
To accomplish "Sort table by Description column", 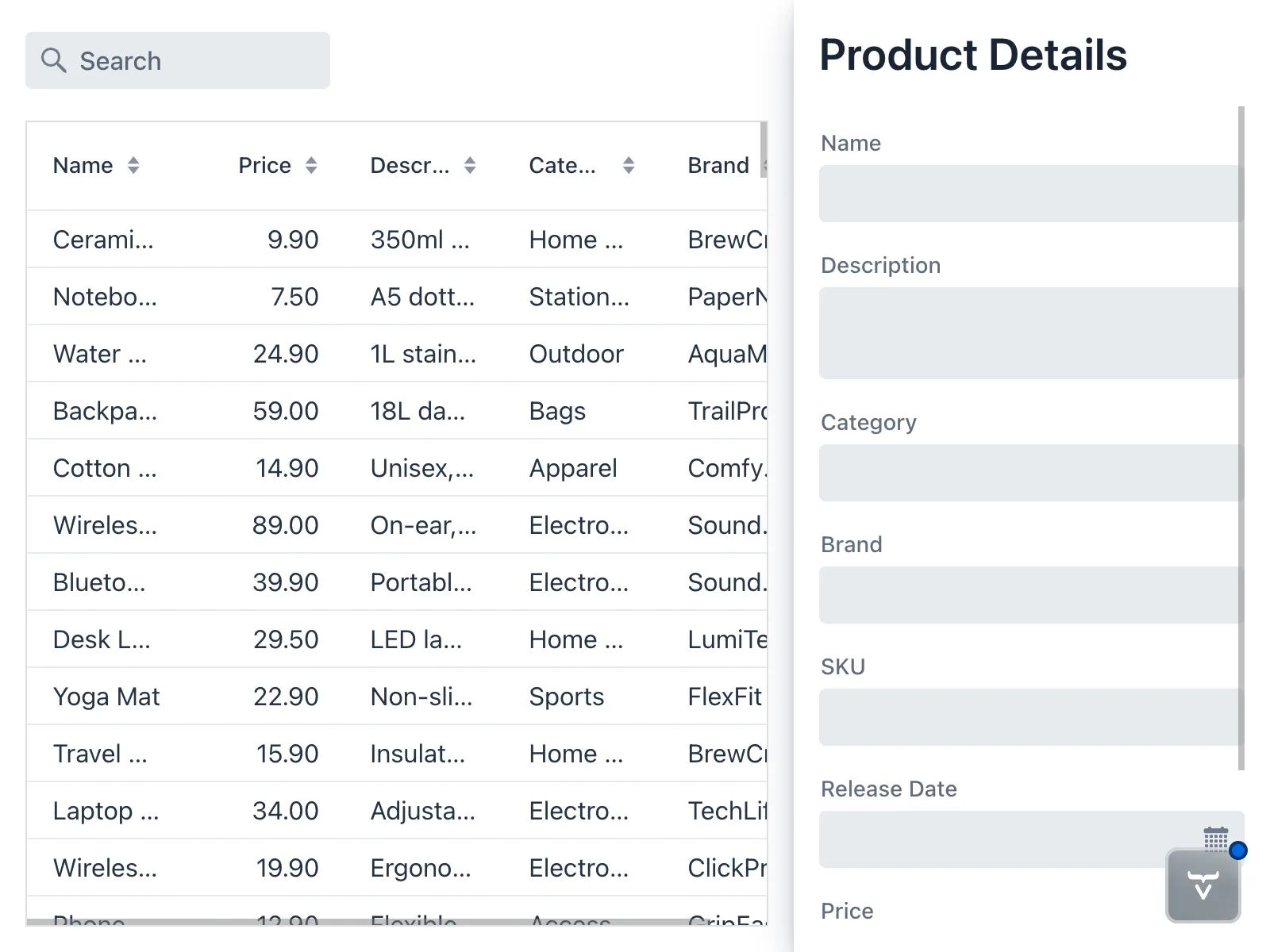I will click(470, 165).
